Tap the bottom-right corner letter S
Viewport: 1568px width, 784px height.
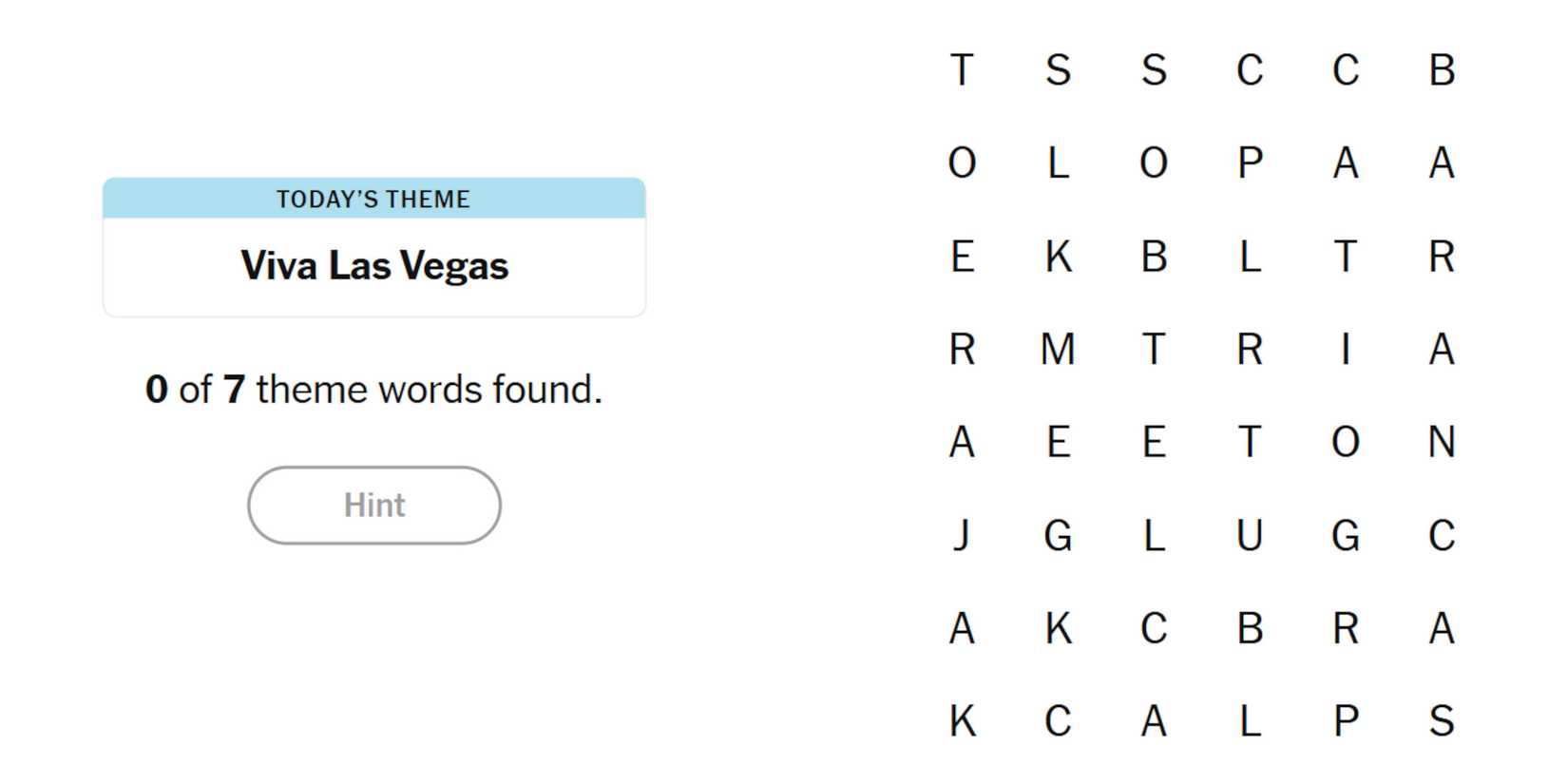(1442, 721)
